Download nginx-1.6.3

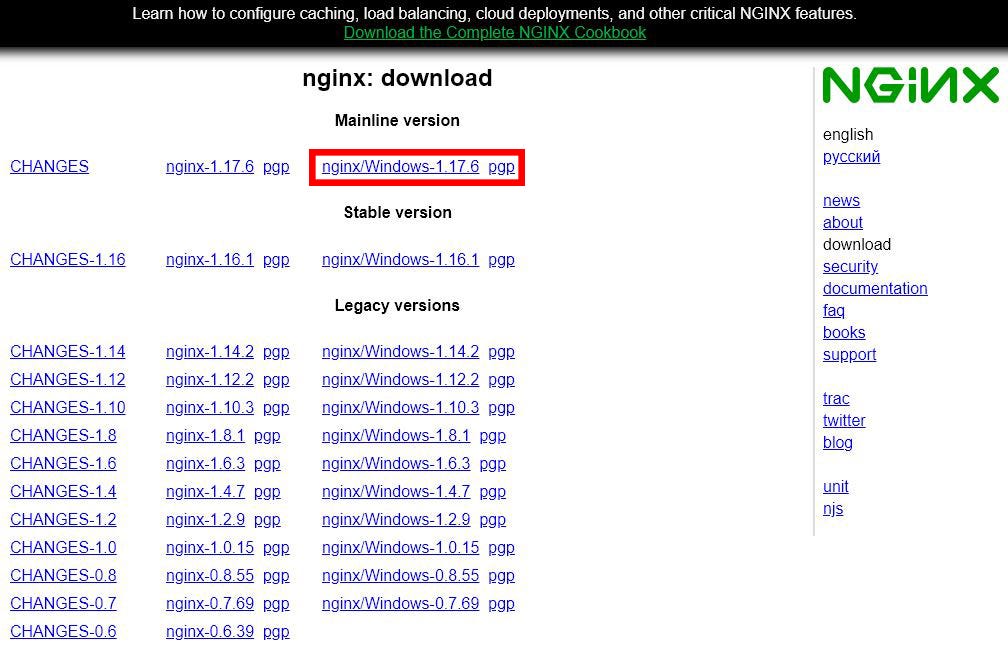tap(205, 463)
